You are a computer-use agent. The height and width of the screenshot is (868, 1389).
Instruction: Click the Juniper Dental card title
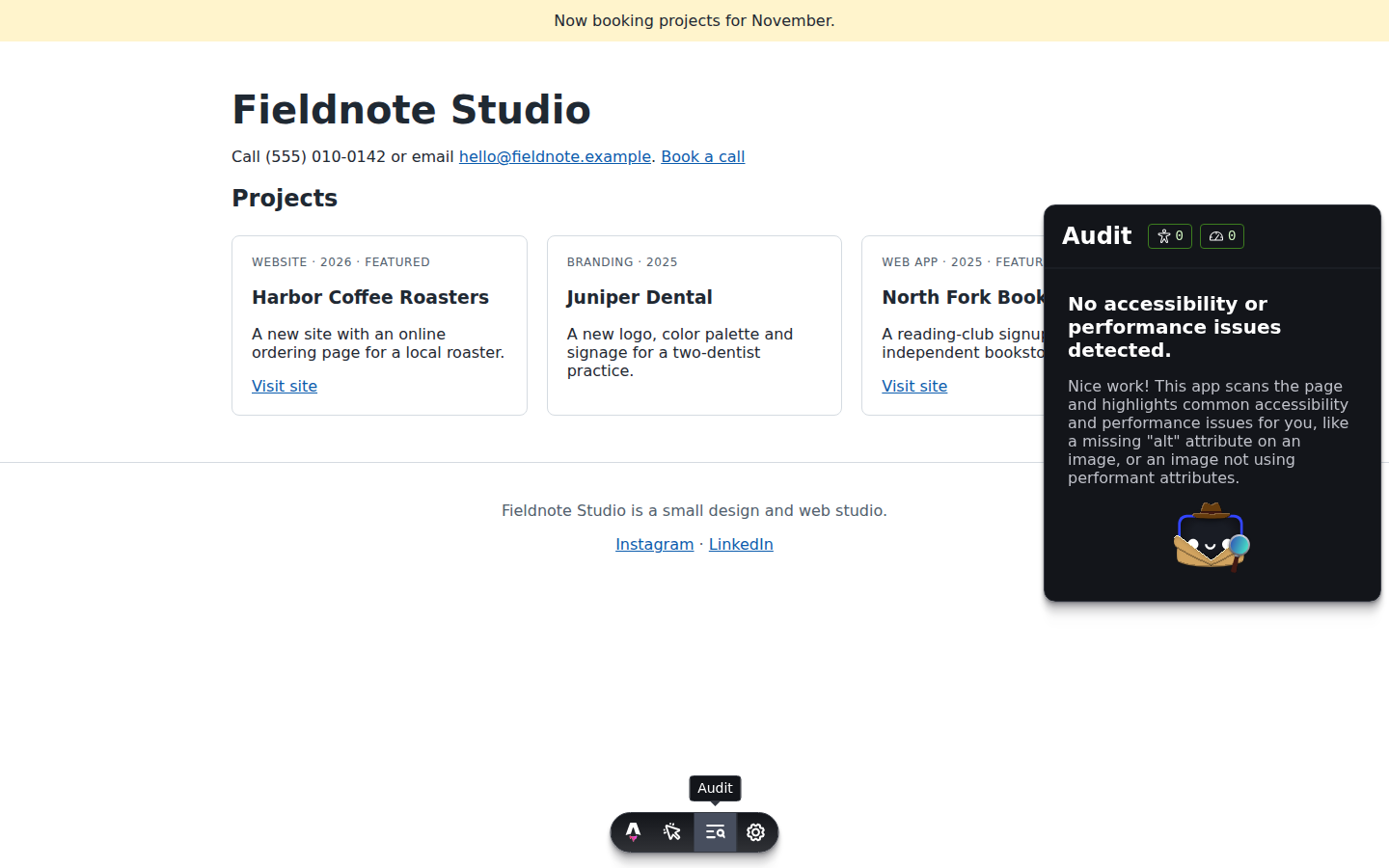(640, 297)
